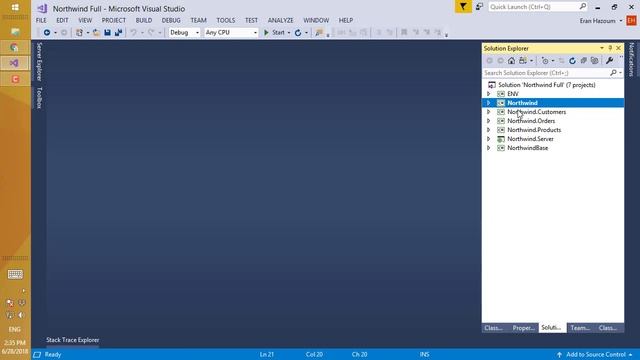The width and height of the screenshot is (640, 360).
Task: Click the ENG language indicator
Action: (x=15, y=329)
